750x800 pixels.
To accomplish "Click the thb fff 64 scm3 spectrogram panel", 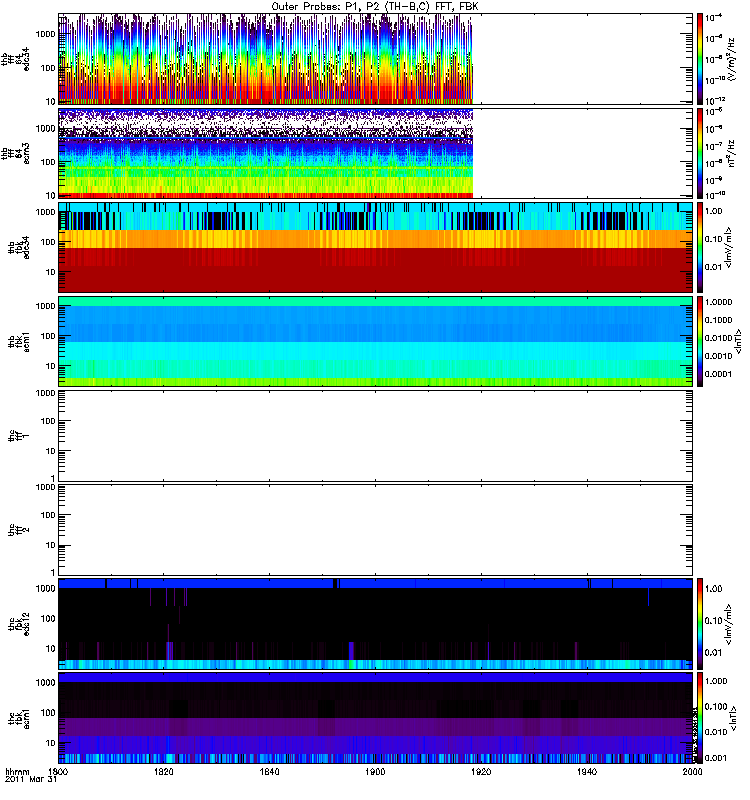I will [x=376, y=153].
